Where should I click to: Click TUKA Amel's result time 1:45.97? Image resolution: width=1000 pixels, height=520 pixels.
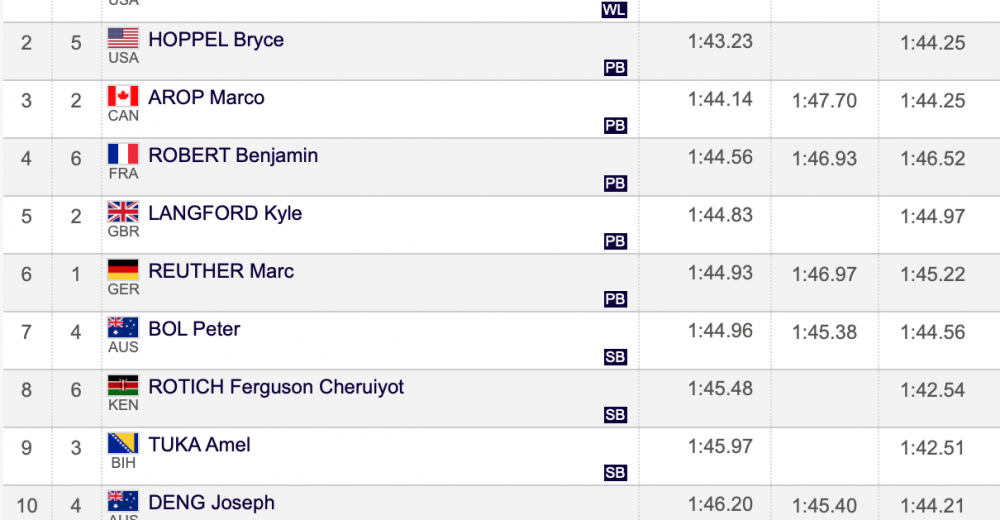(x=720, y=447)
